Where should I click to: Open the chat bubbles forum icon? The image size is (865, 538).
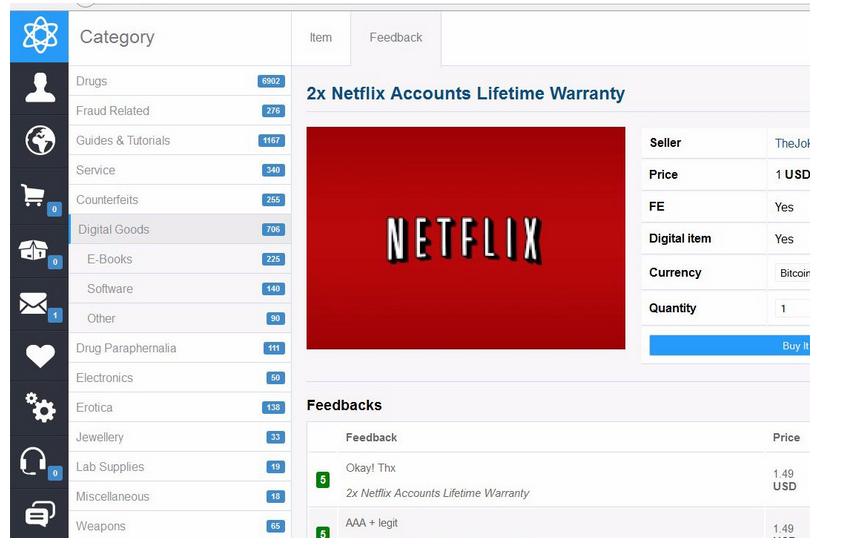click(x=40, y=514)
